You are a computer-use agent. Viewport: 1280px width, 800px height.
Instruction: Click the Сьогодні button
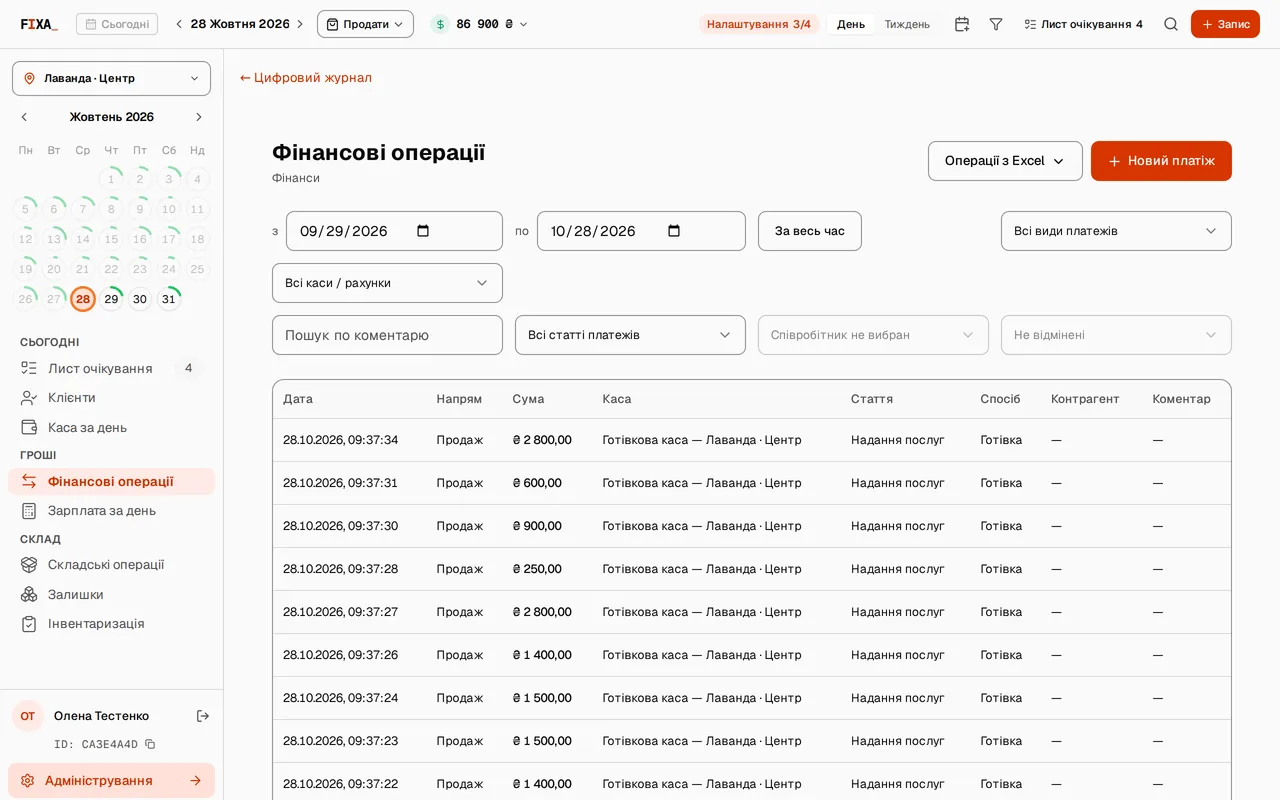[x=117, y=24]
